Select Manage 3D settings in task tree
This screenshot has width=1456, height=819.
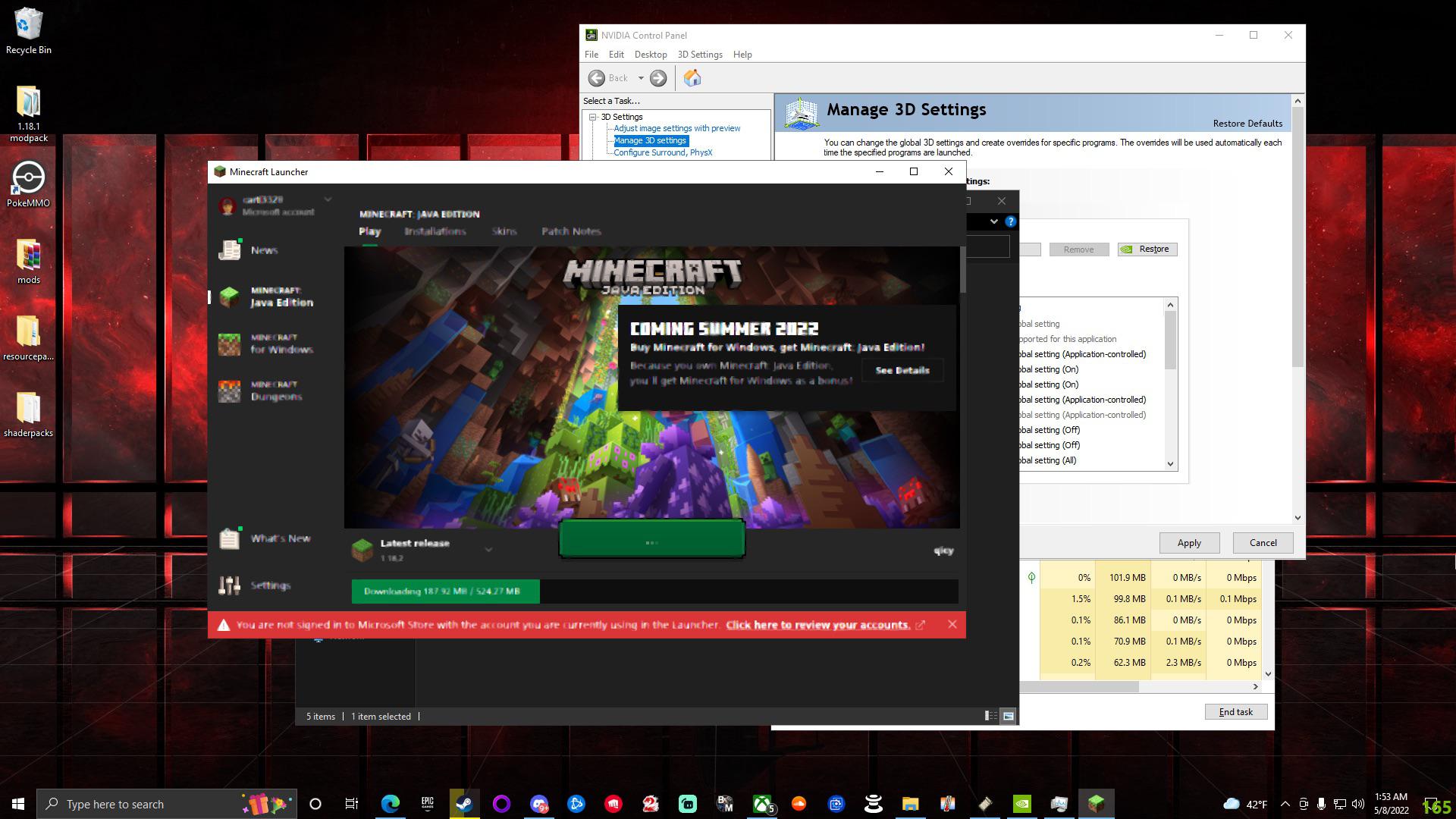[x=650, y=140]
